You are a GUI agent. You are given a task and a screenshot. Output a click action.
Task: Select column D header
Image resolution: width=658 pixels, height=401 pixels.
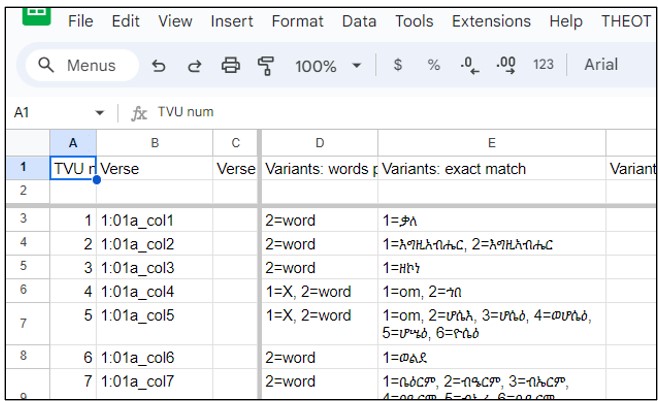(x=319, y=143)
